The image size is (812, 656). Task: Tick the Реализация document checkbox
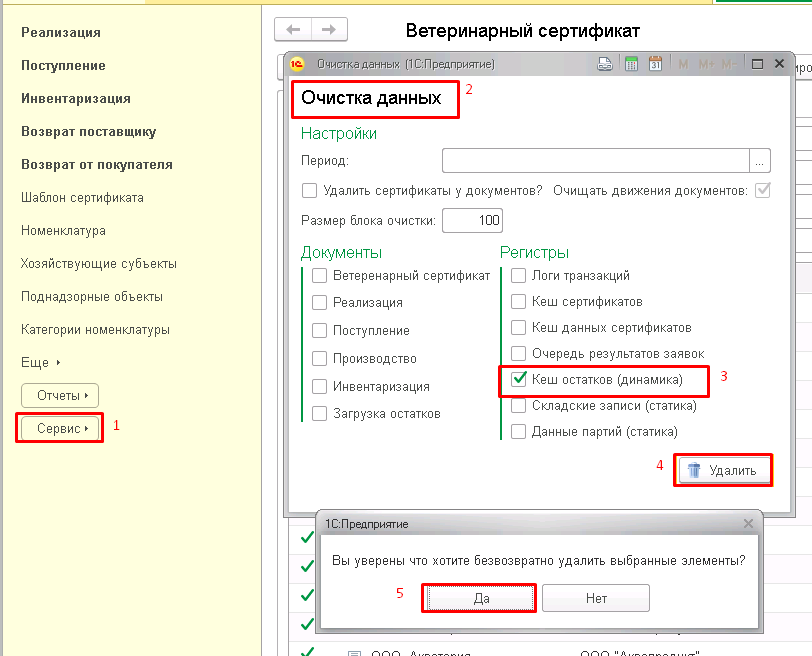point(320,302)
